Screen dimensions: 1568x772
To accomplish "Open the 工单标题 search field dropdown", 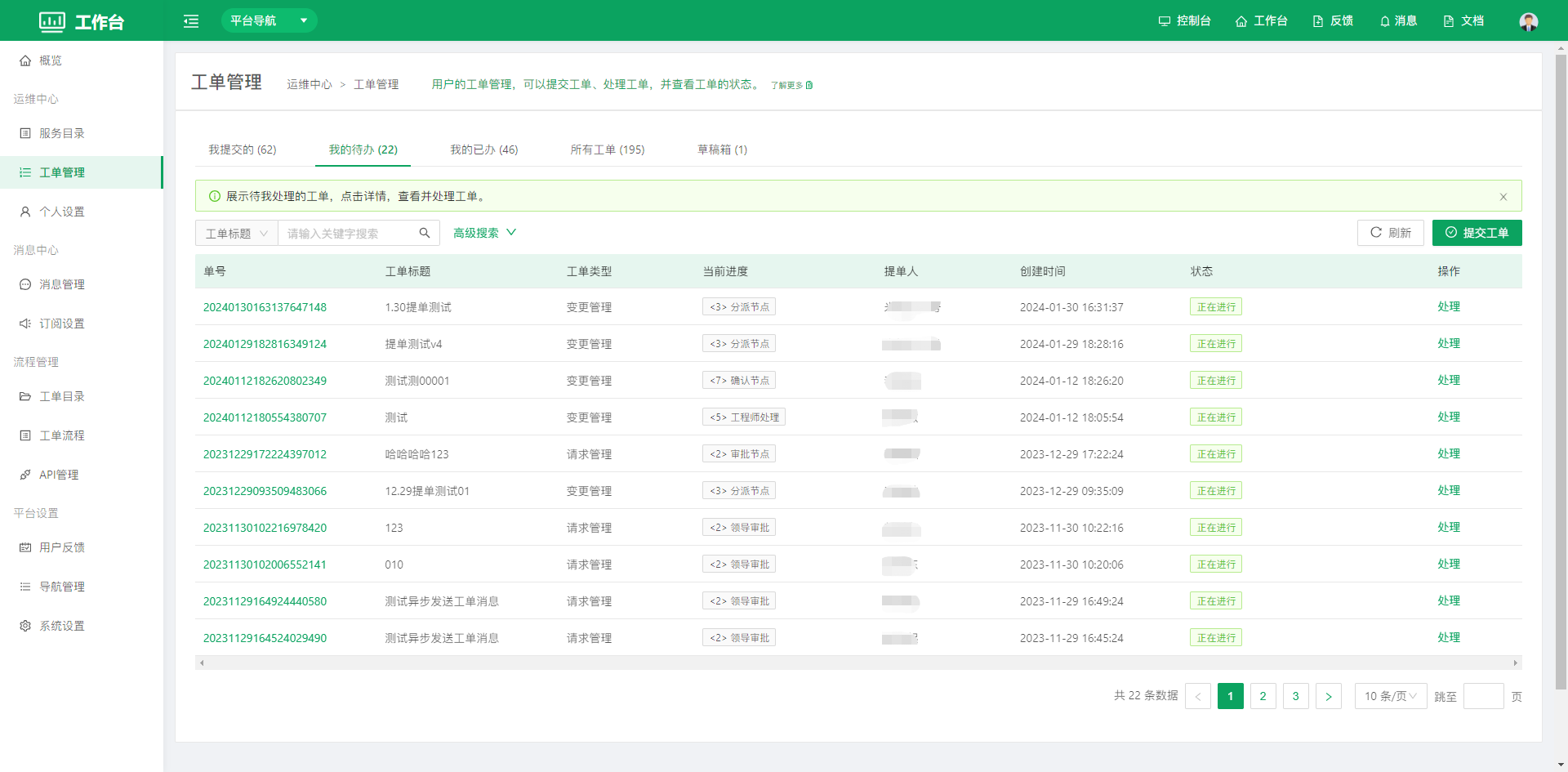I will point(237,233).
